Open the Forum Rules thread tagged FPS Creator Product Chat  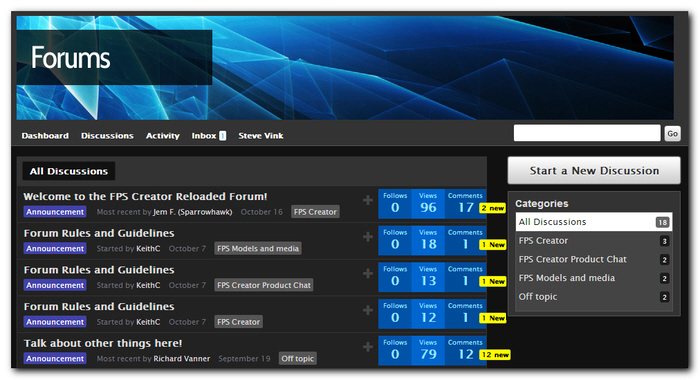99,270
